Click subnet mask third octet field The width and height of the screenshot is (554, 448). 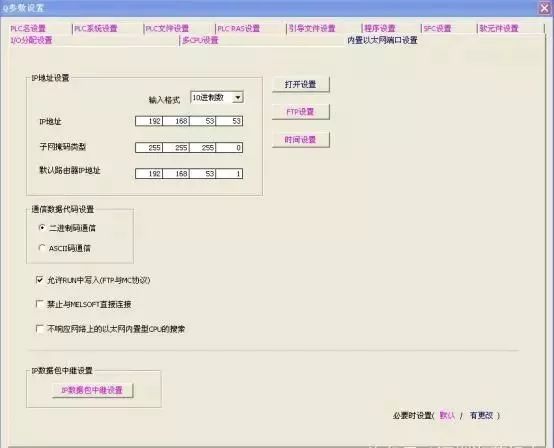[202, 148]
